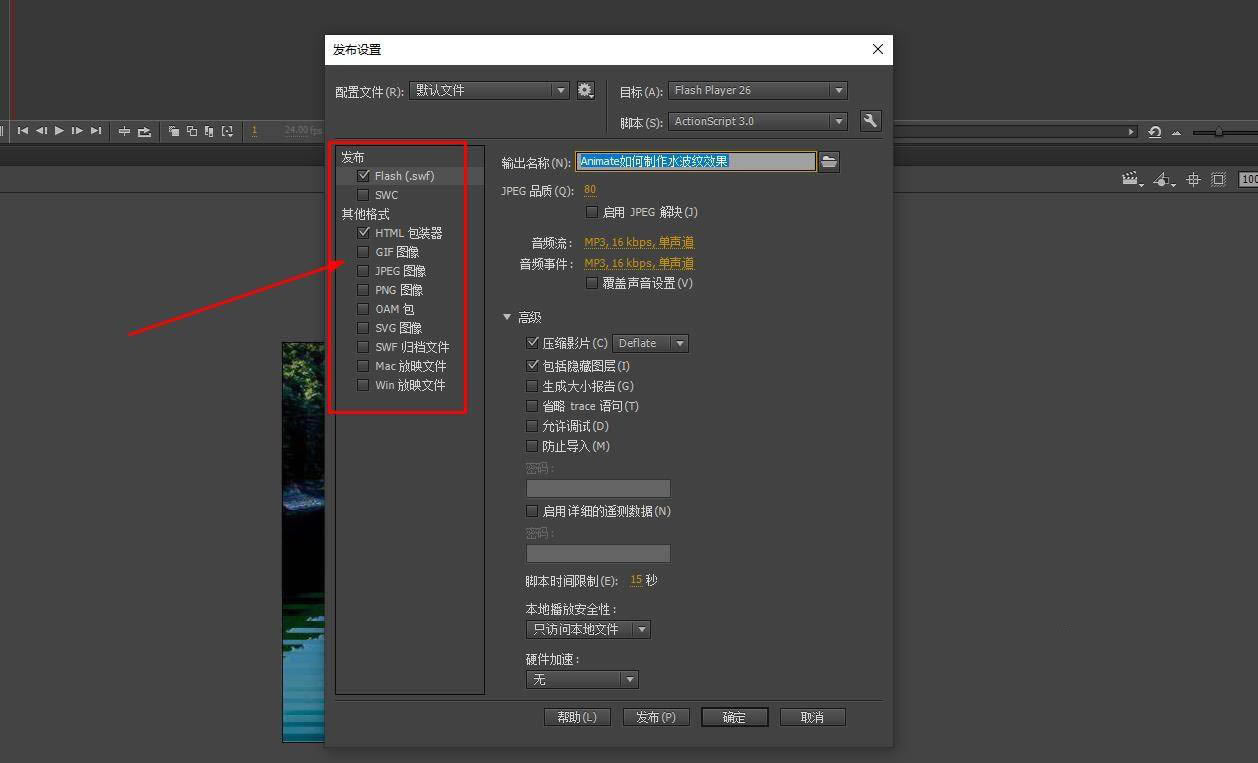Open the profile options gear icon
1258x763 pixels.
pos(586,91)
